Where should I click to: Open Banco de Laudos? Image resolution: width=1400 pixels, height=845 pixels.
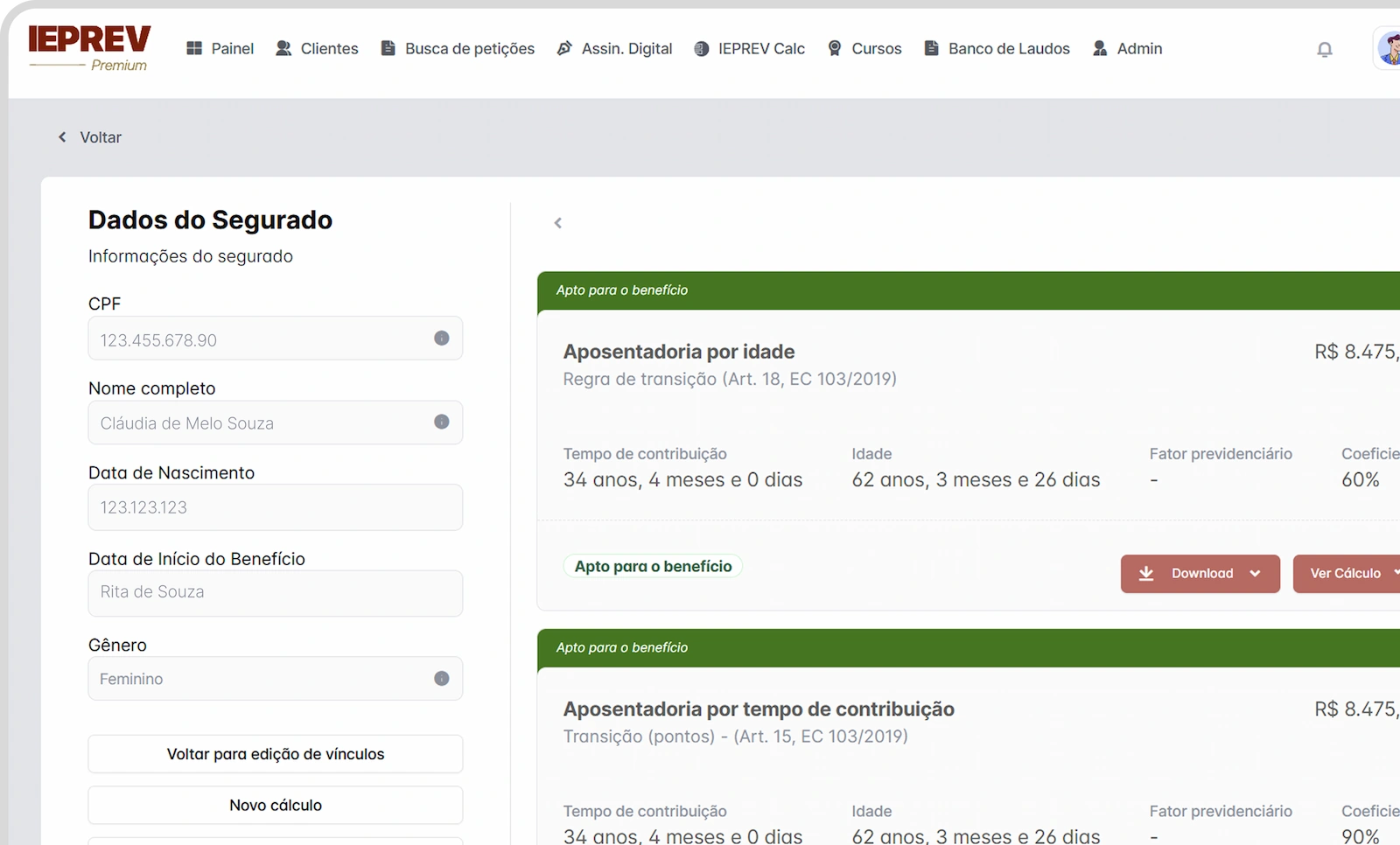[997, 48]
